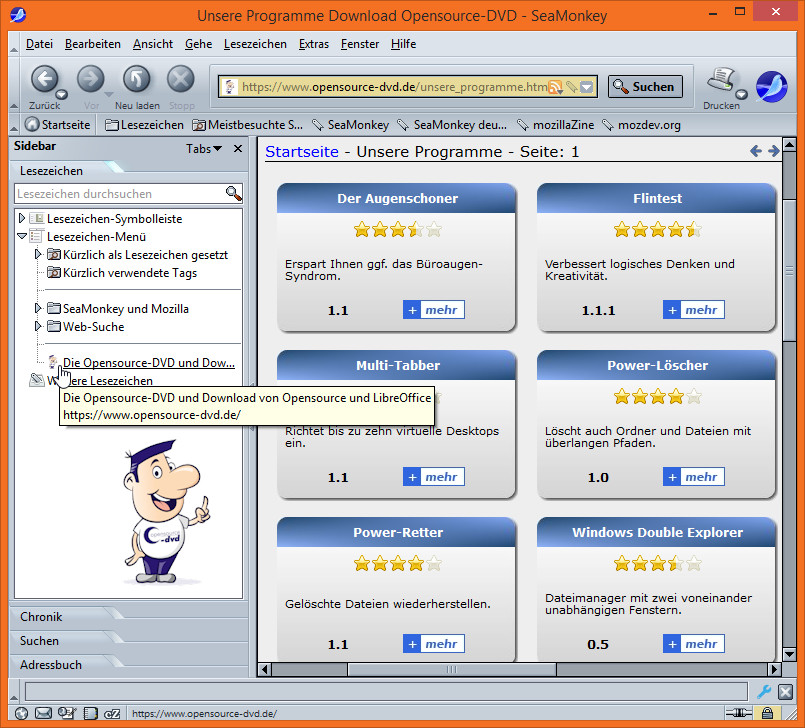Click the RSS feed icon in address bar

554,87
